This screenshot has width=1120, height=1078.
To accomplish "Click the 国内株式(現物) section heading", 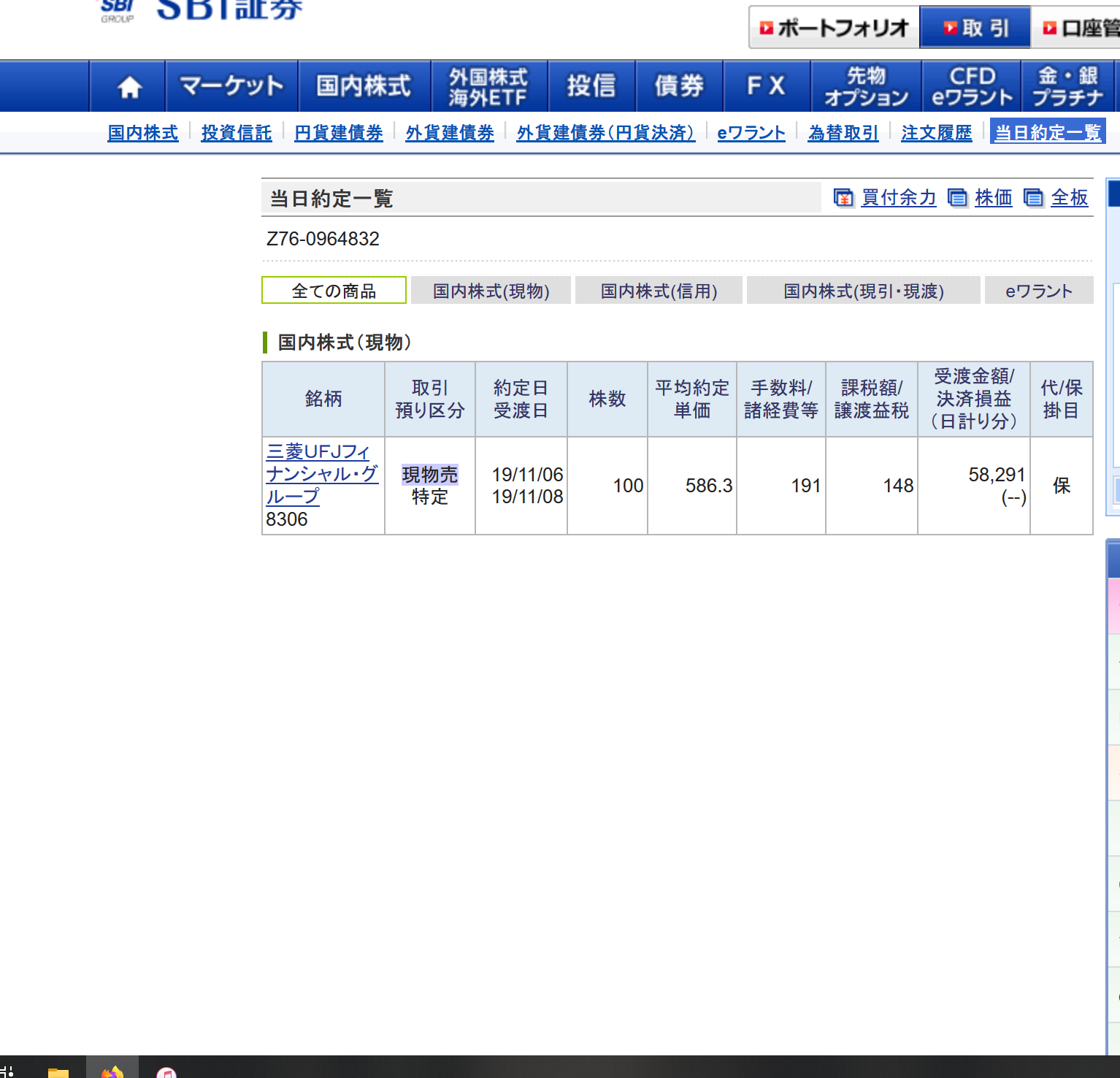I will tap(345, 342).
